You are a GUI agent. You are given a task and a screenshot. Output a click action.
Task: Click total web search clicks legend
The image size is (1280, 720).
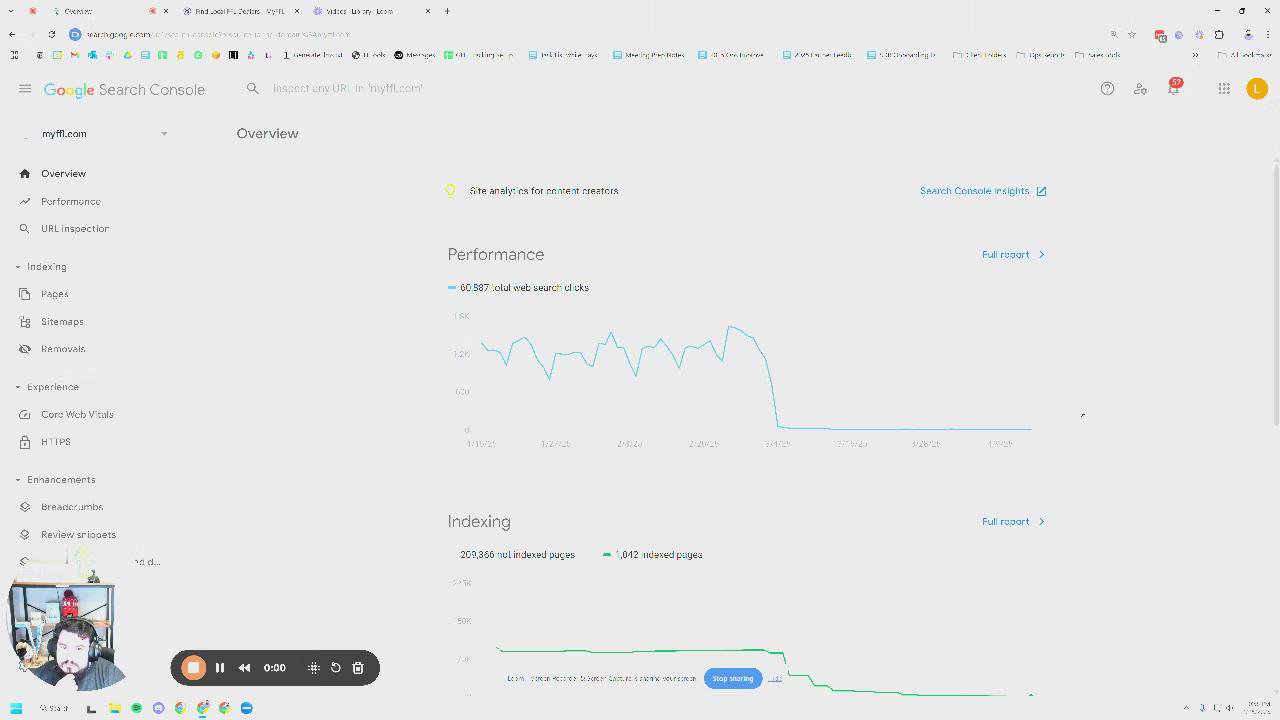518,288
